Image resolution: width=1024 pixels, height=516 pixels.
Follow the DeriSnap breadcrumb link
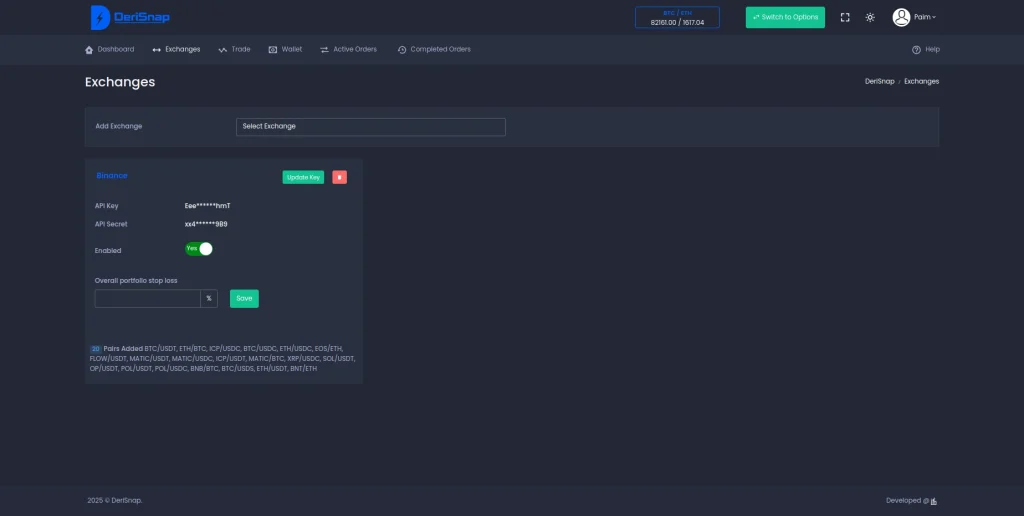[879, 81]
